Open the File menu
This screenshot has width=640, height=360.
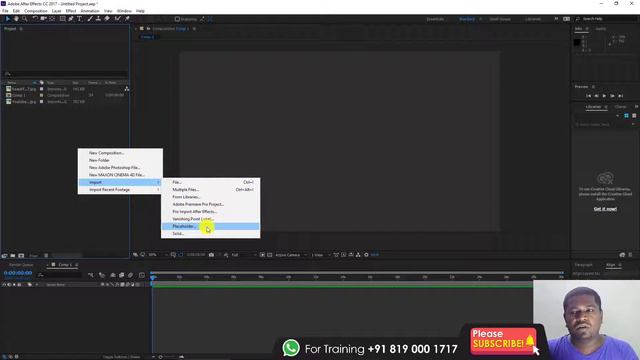5,11
